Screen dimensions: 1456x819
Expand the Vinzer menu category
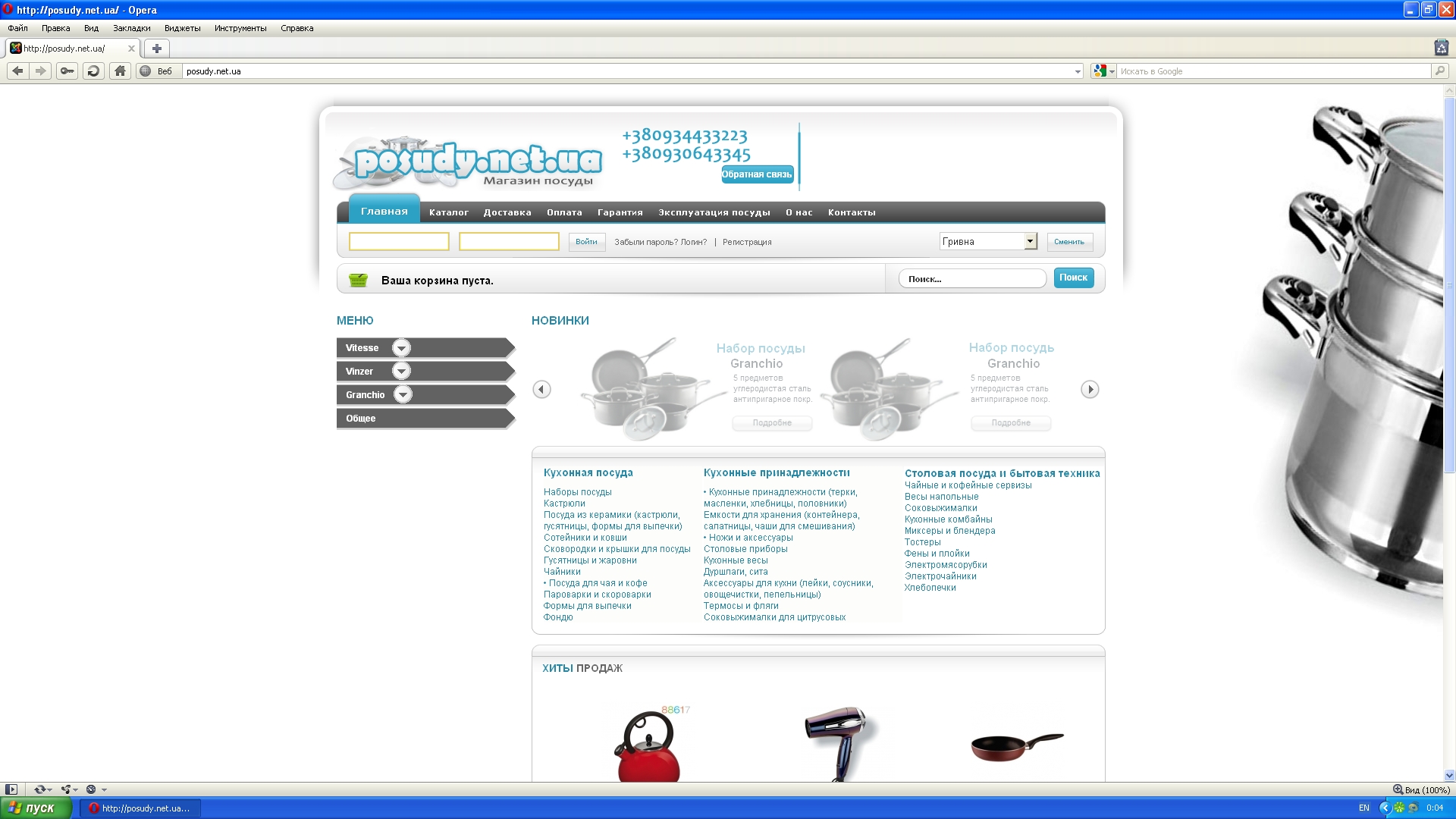[x=401, y=372]
